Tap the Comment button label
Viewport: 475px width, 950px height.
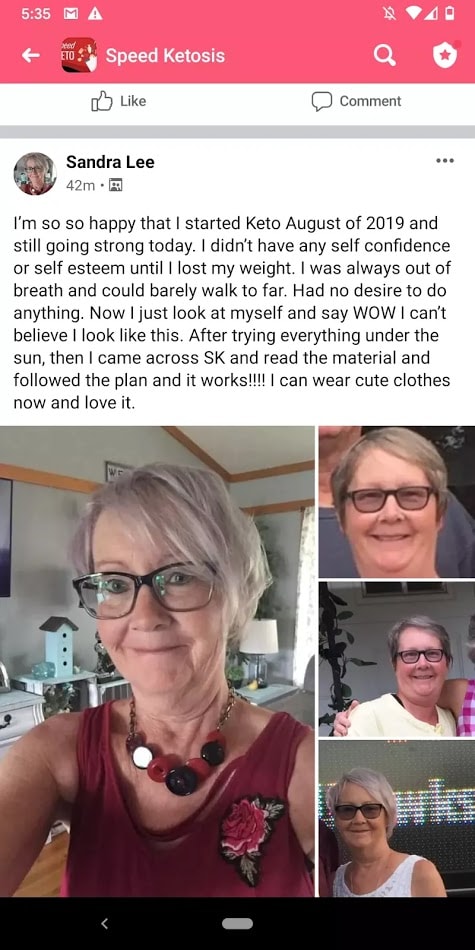(x=370, y=101)
